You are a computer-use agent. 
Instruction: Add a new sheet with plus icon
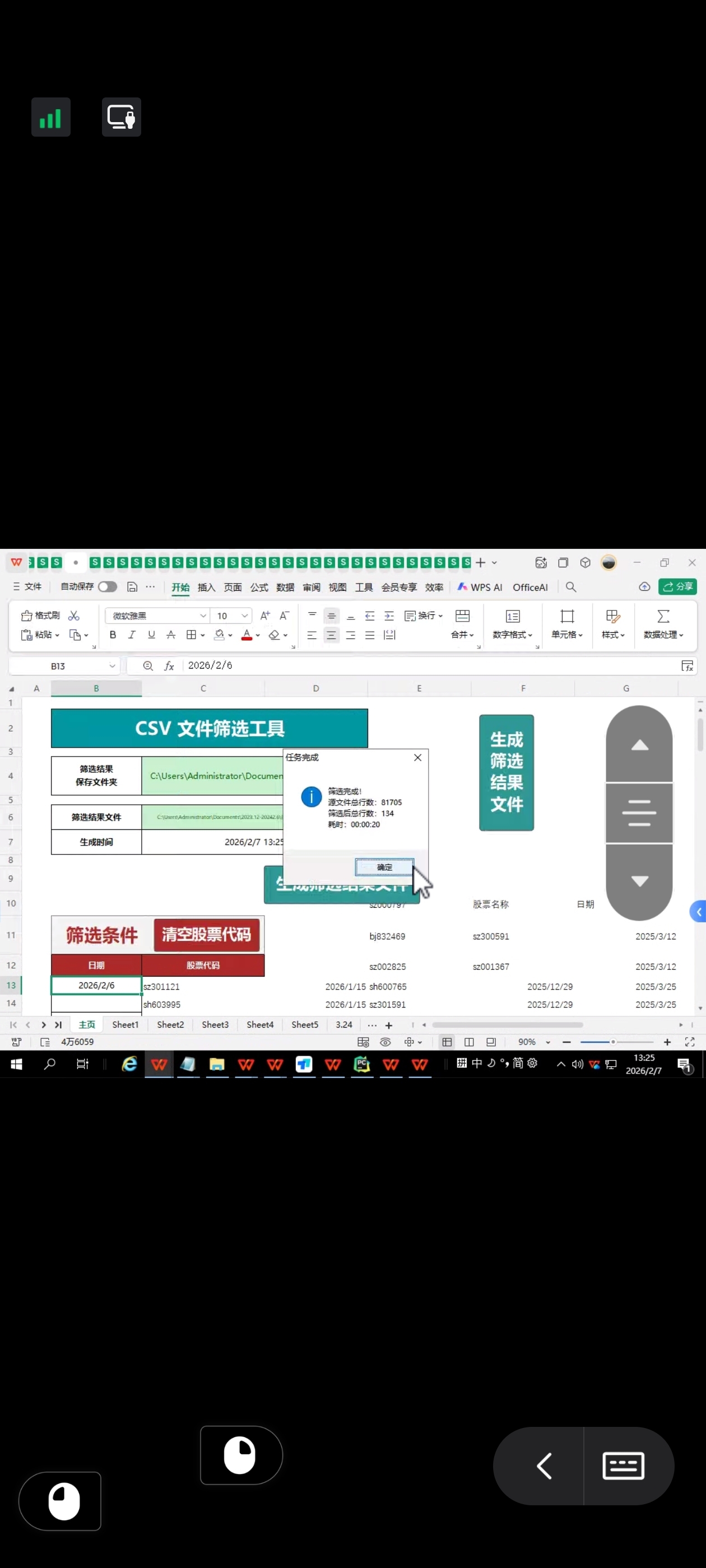(389, 1025)
